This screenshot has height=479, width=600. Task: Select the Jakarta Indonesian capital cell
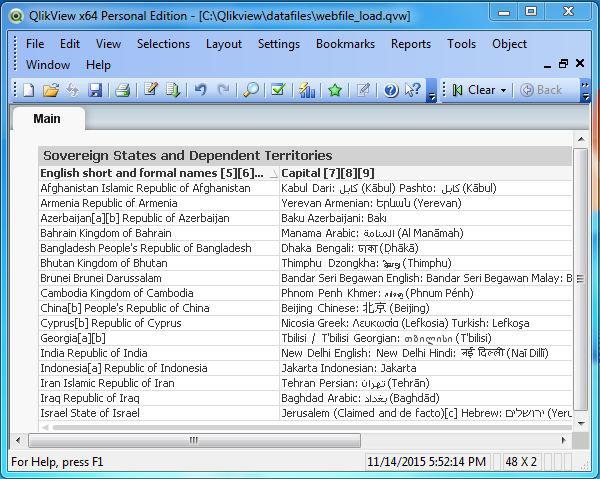(426, 368)
